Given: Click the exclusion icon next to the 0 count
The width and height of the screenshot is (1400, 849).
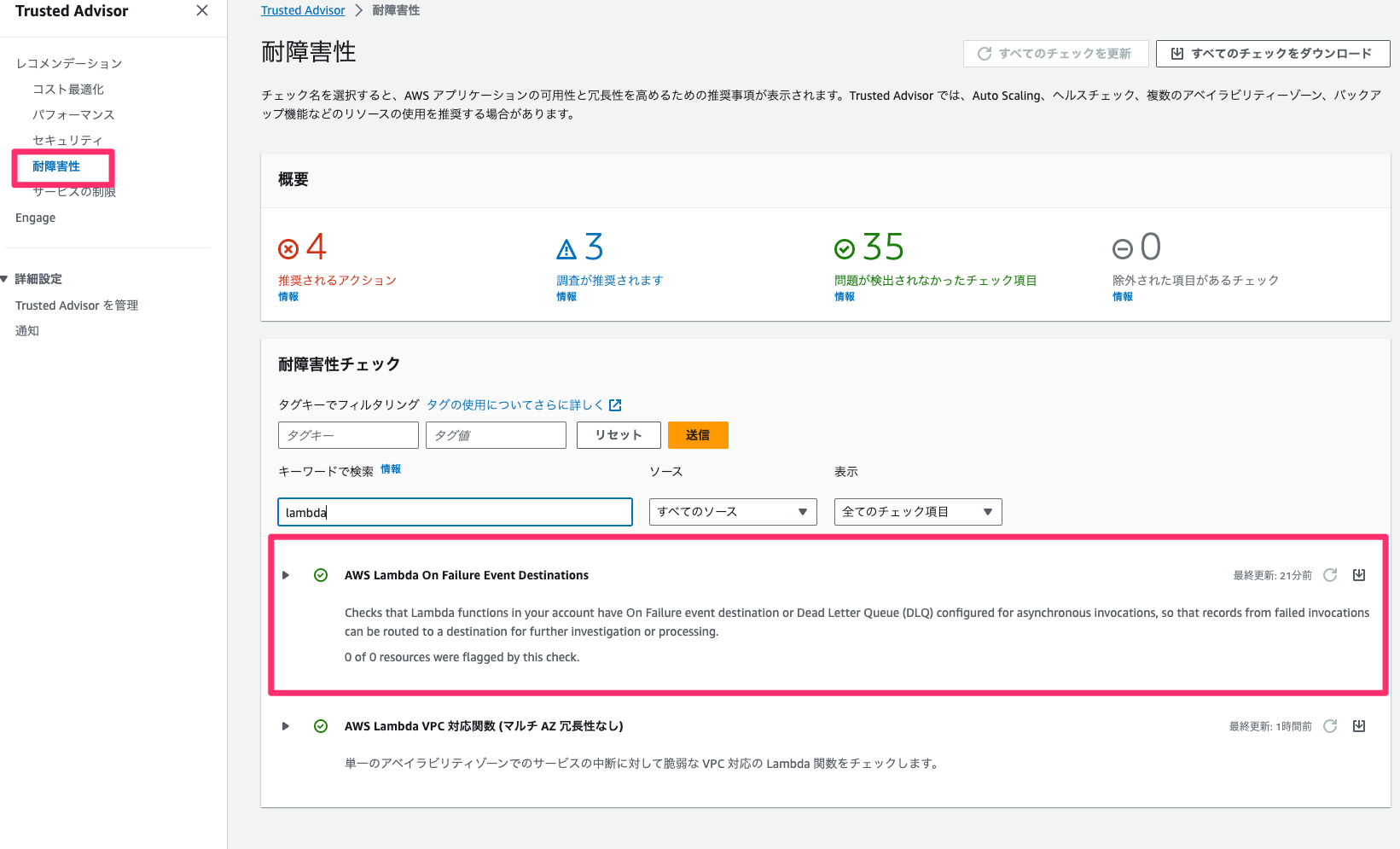Looking at the screenshot, I should [x=1122, y=248].
